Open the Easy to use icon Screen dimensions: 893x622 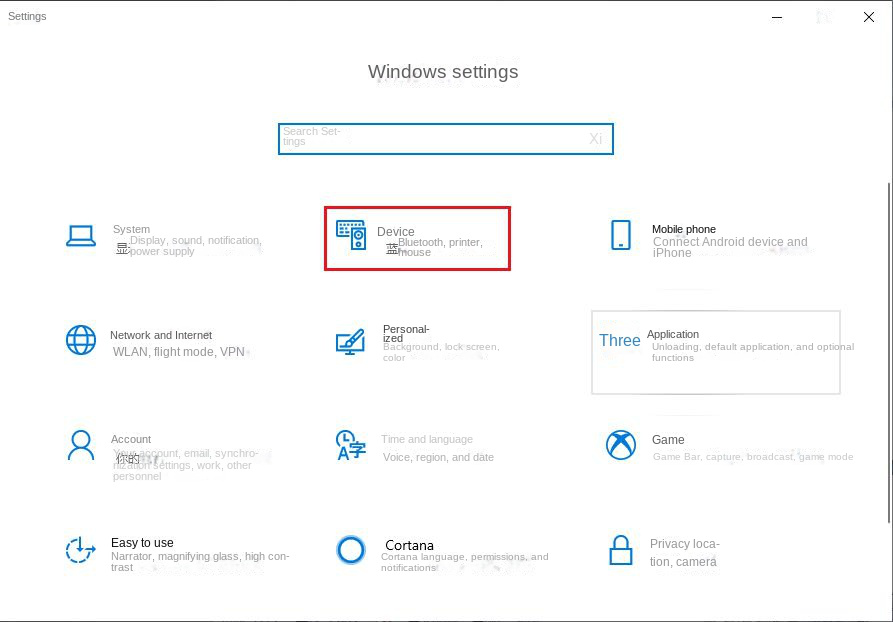coord(81,550)
